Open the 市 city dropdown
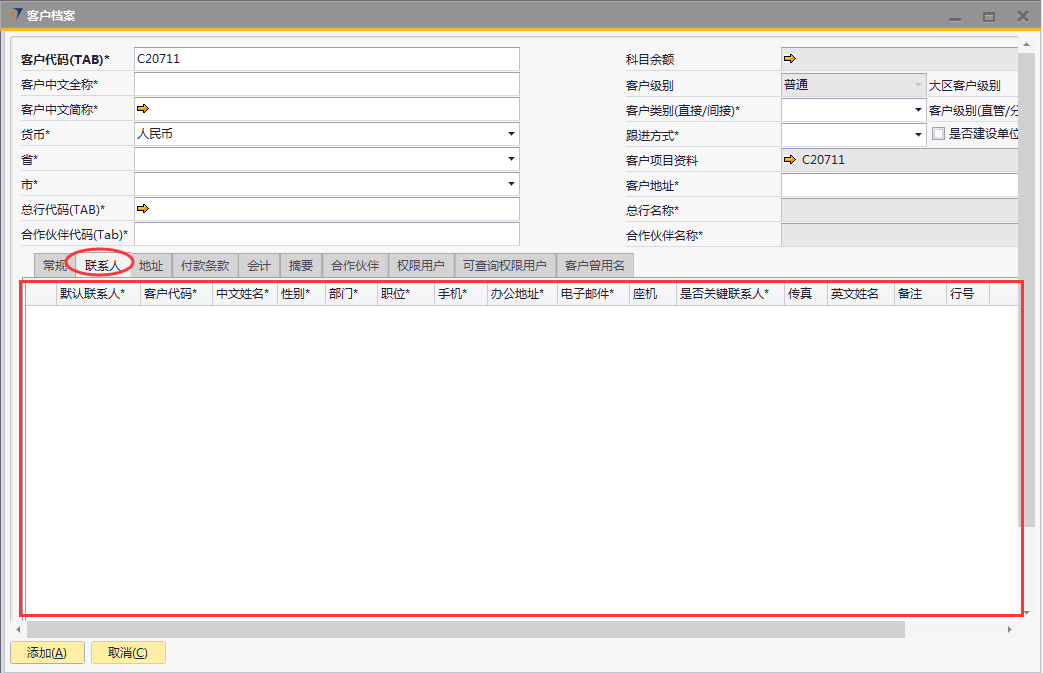Screen dimensions: 1043x673 (511, 184)
